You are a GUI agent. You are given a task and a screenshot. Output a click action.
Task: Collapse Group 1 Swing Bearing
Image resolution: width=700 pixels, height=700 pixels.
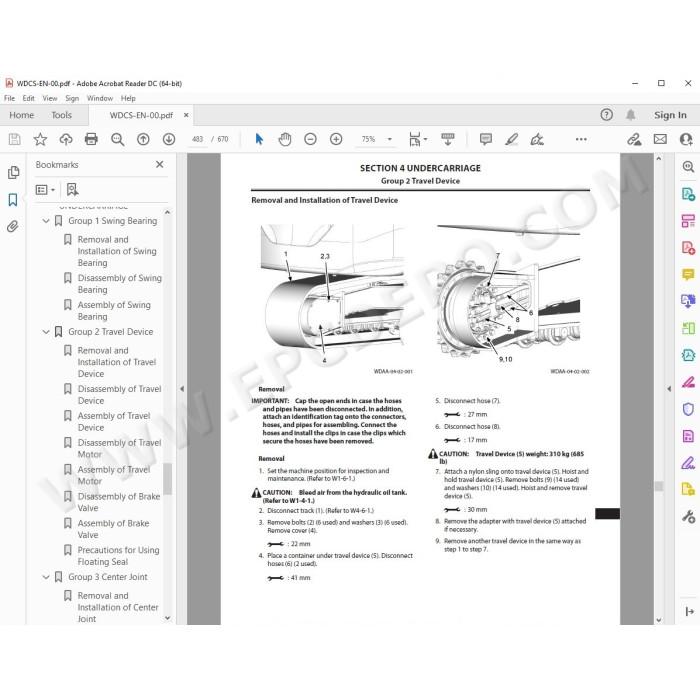click(46, 221)
